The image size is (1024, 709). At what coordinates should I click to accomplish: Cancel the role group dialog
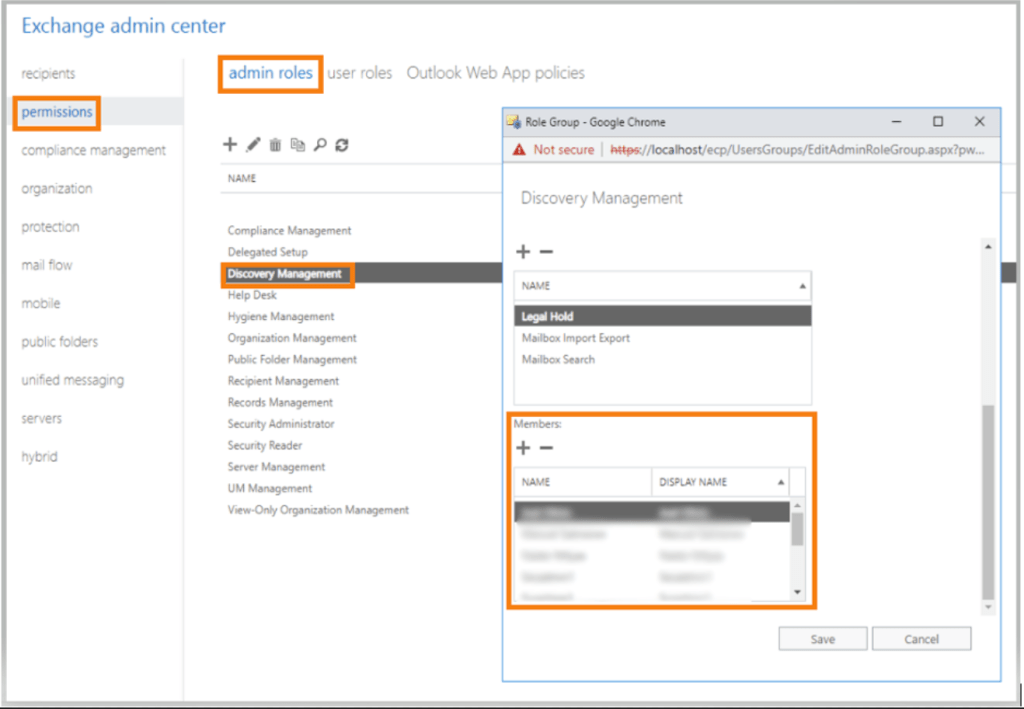tap(921, 639)
